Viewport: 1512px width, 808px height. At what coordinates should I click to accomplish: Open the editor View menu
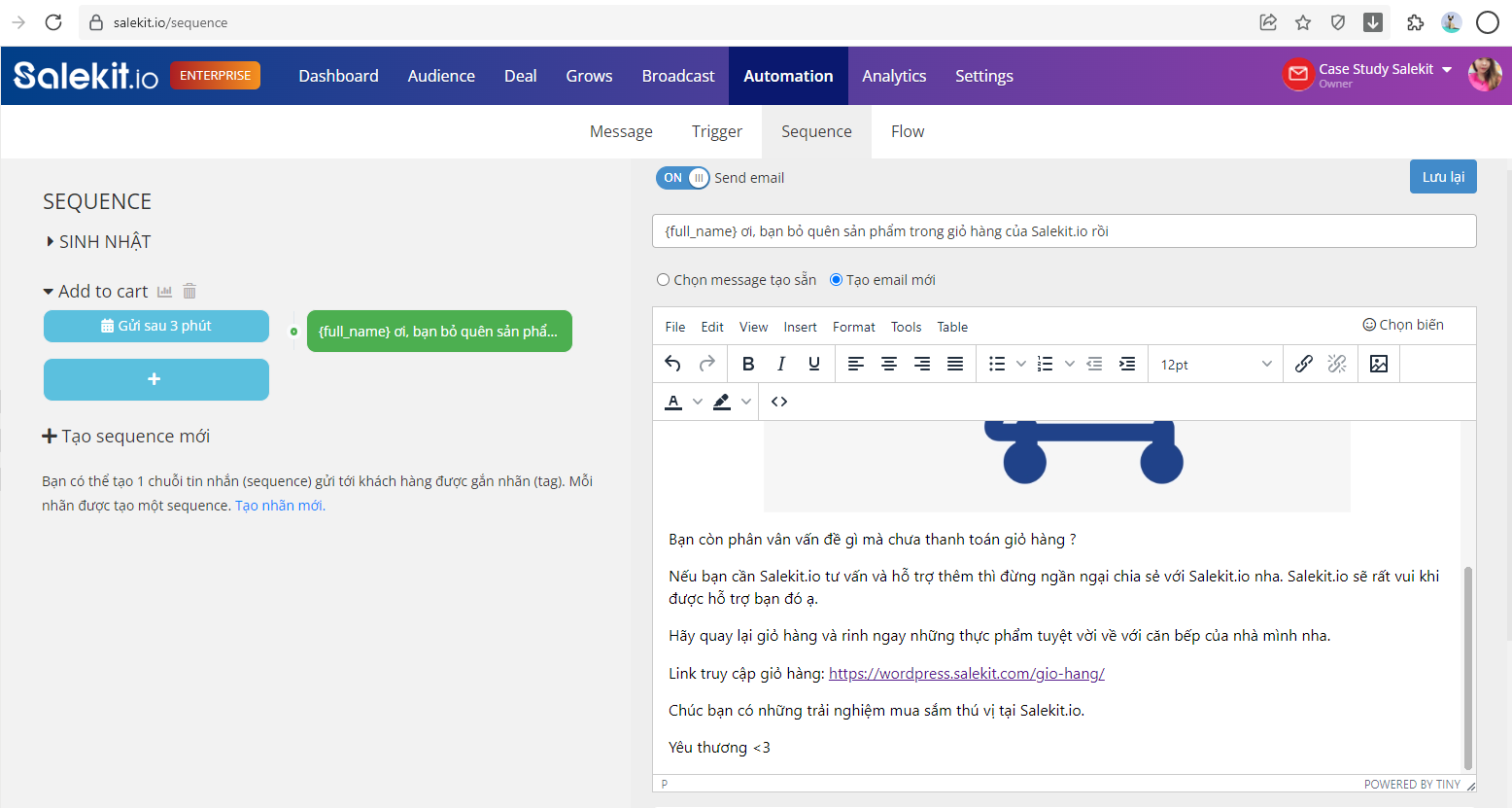tap(753, 327)
